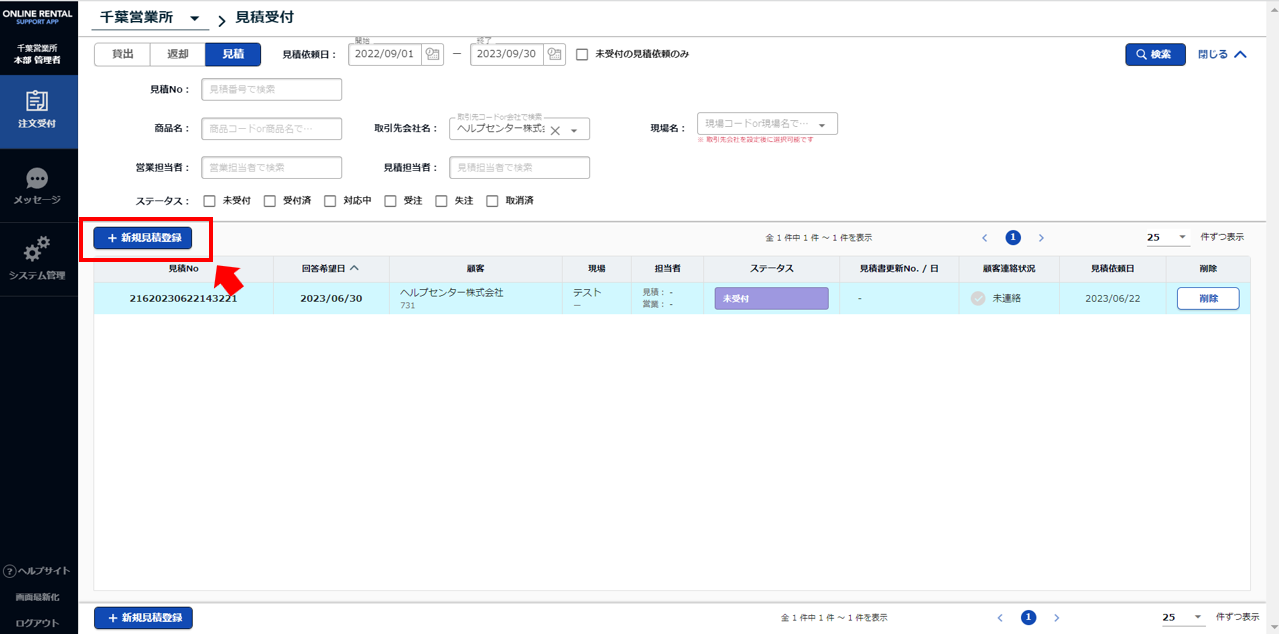Viewport: 1280px width, 634px height.
Task: Enable 未受付の見積依頼のみ checkbox
Action: point(582,54)
